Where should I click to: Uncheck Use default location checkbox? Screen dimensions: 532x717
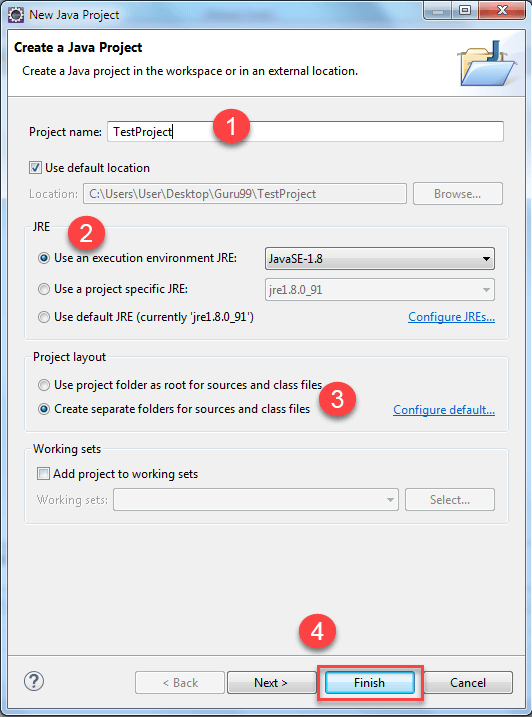[35, 168]
